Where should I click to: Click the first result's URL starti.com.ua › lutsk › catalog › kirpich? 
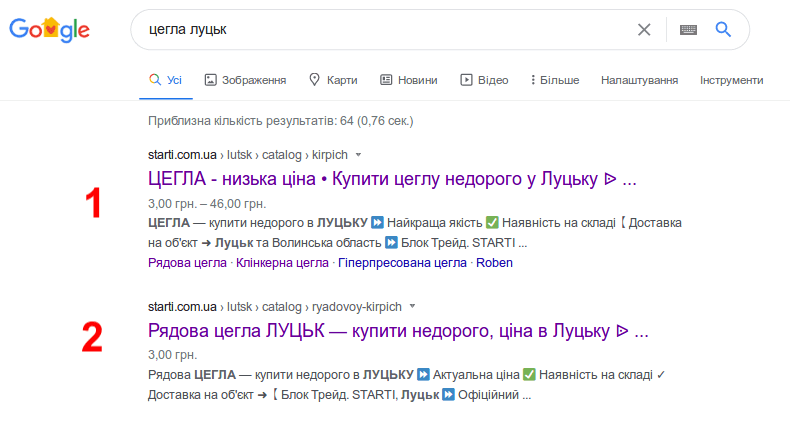tap(248, 155)
